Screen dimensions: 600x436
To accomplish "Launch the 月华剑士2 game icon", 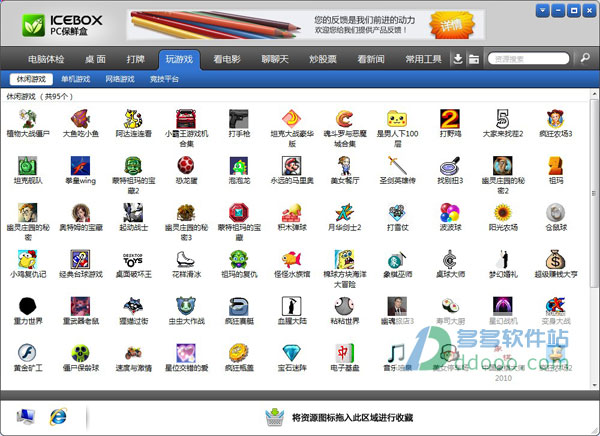I will click(344, 212).
